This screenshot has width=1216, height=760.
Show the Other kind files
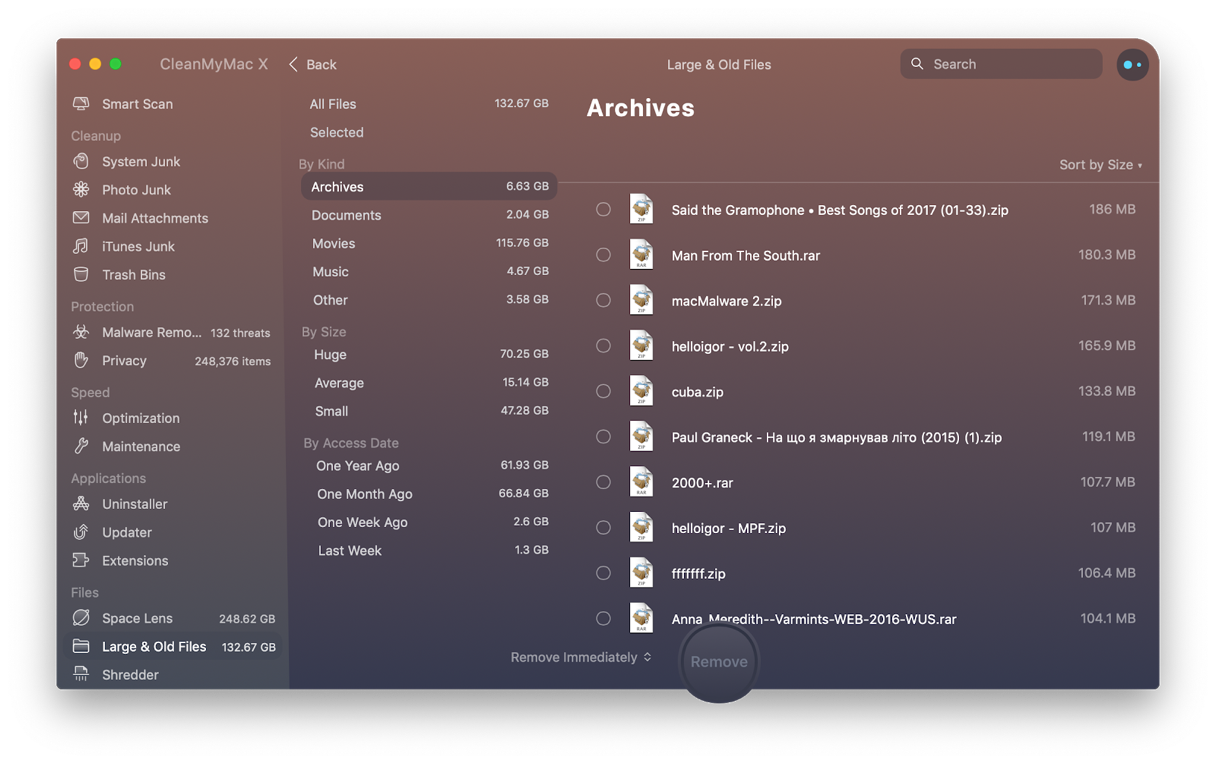428,300
